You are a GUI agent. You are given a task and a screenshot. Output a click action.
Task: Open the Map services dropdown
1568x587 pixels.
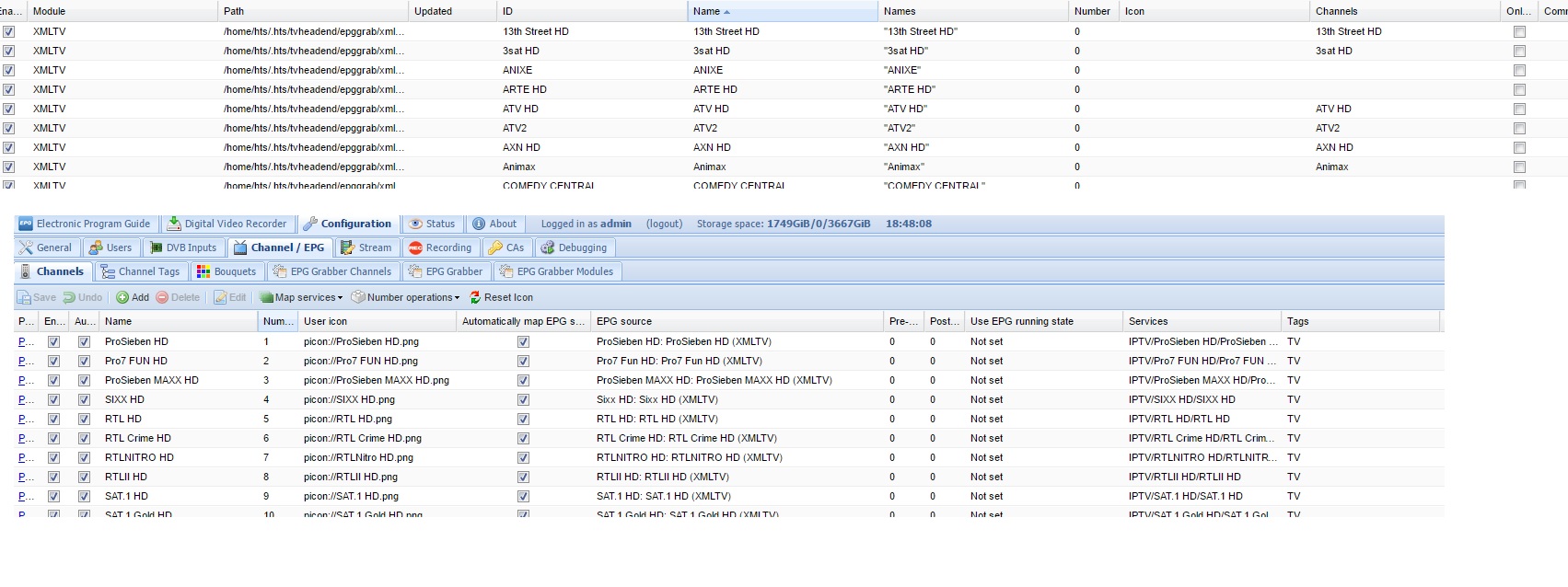[x=301, y=297]
